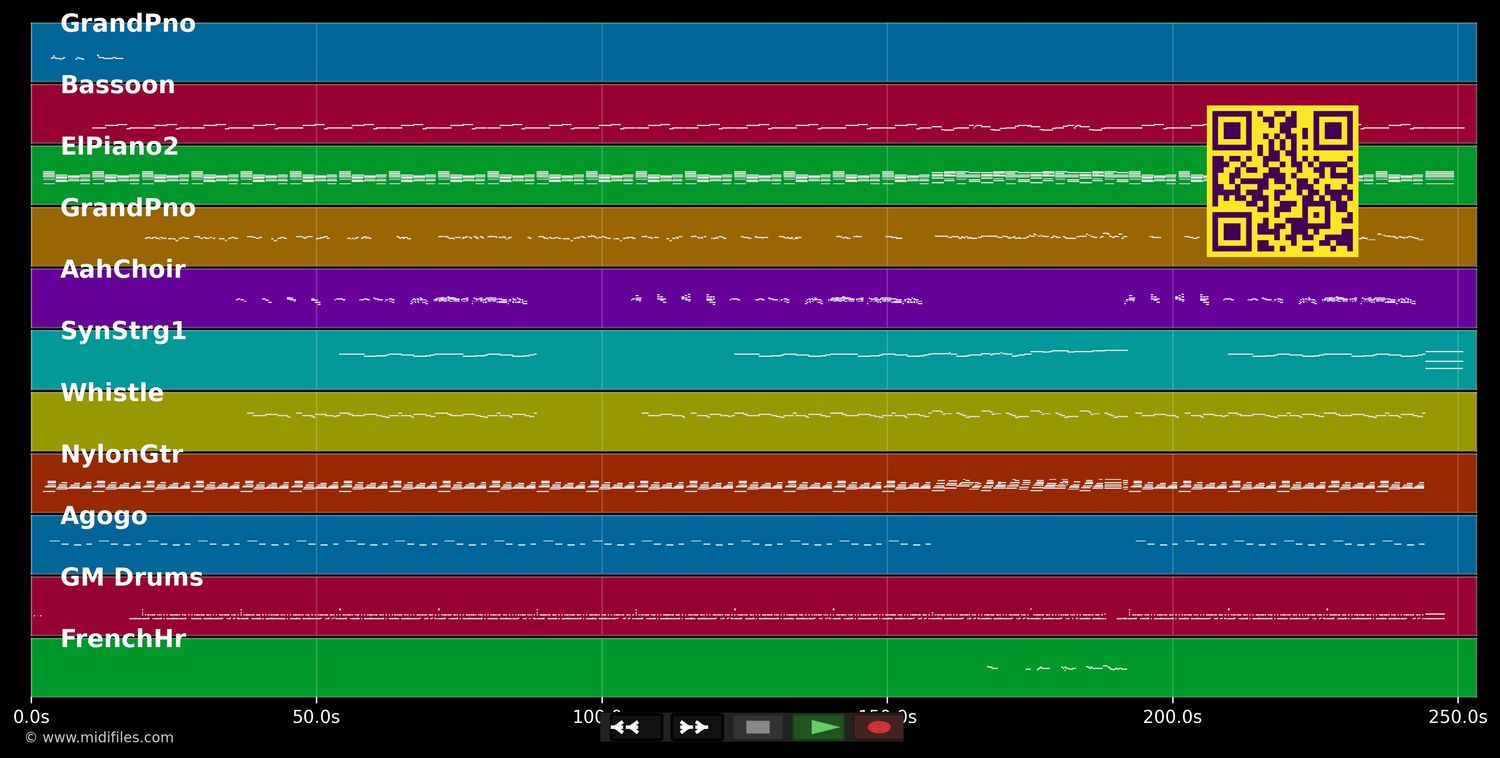Select the Agogo track label

click(x=104, y=517)
